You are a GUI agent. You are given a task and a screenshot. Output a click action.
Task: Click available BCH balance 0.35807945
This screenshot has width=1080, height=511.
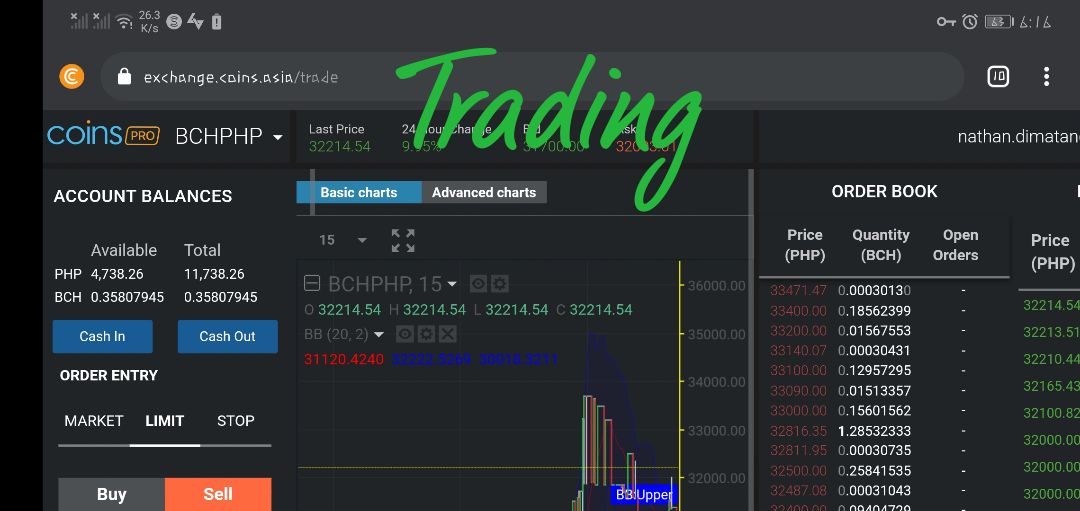pos(127,298)
